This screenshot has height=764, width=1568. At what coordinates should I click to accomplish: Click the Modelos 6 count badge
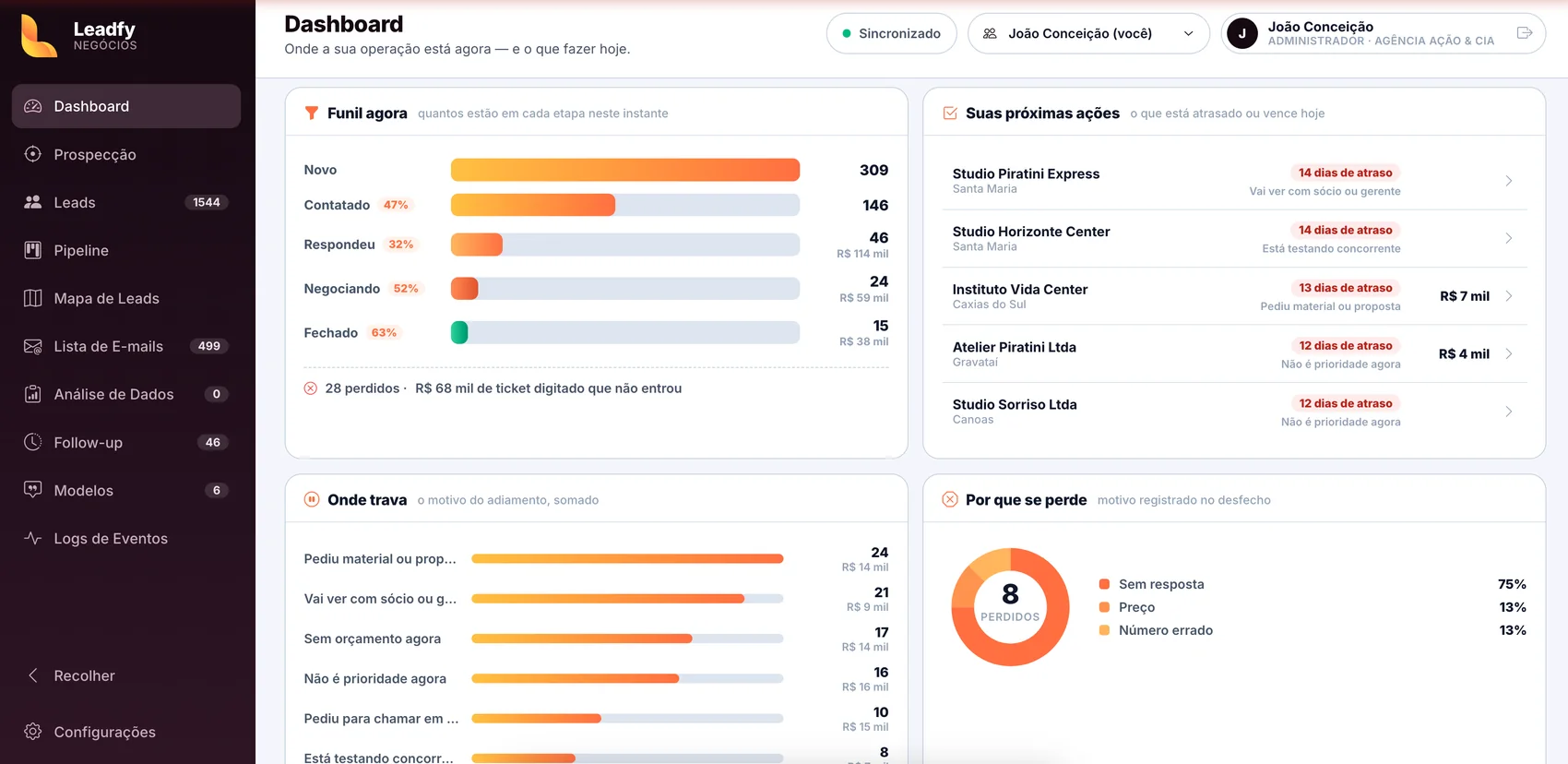point(217,490)
